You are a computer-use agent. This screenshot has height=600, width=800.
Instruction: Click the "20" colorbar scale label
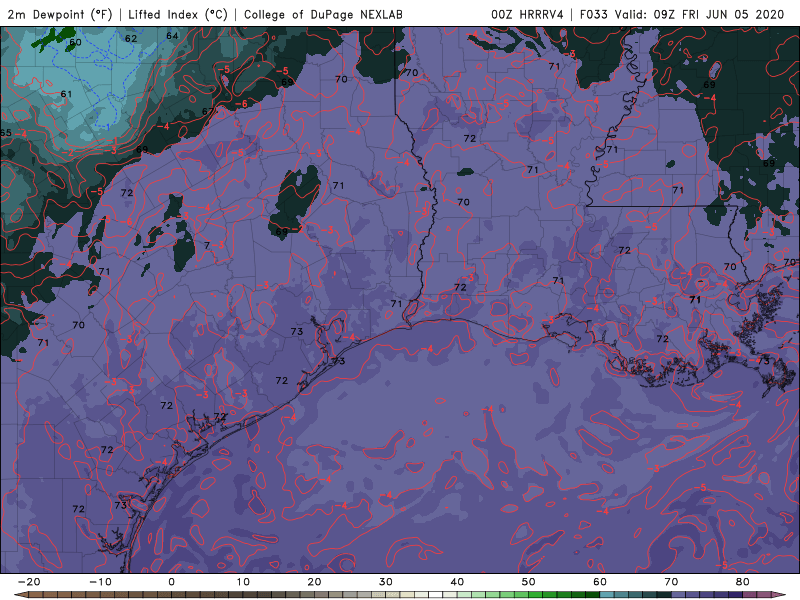[314, 582]
